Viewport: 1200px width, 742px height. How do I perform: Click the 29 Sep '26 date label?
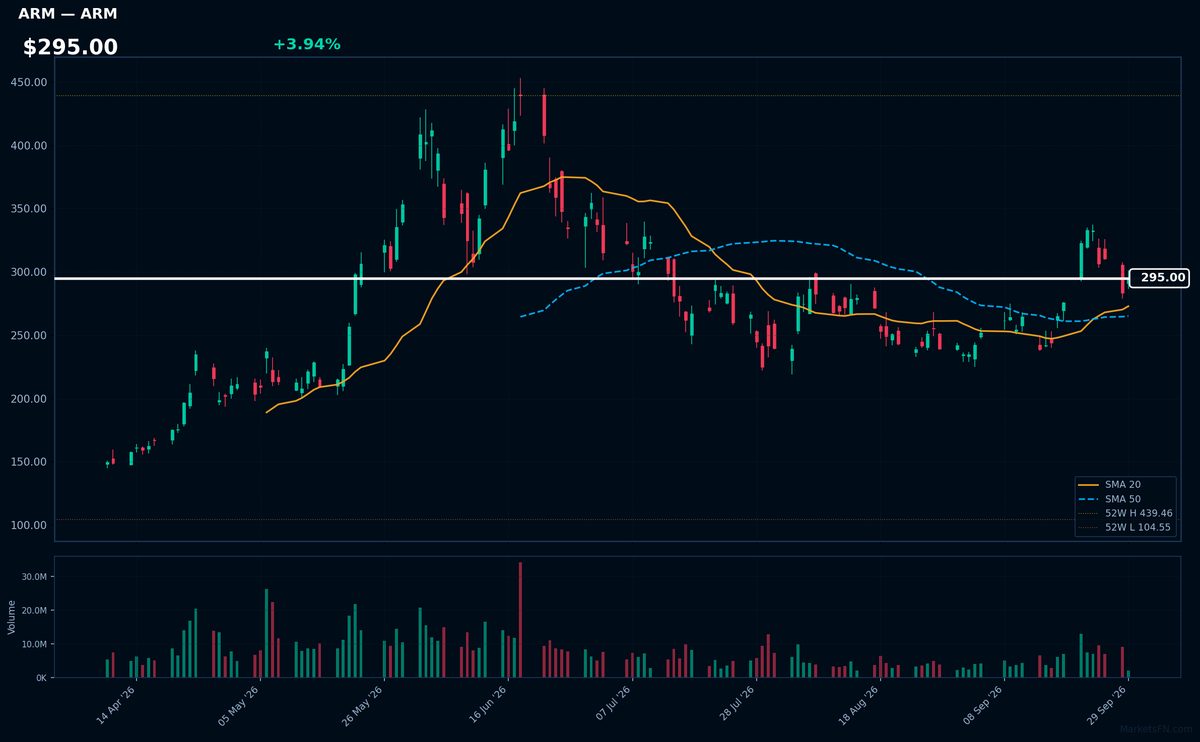click(1108, 706)
